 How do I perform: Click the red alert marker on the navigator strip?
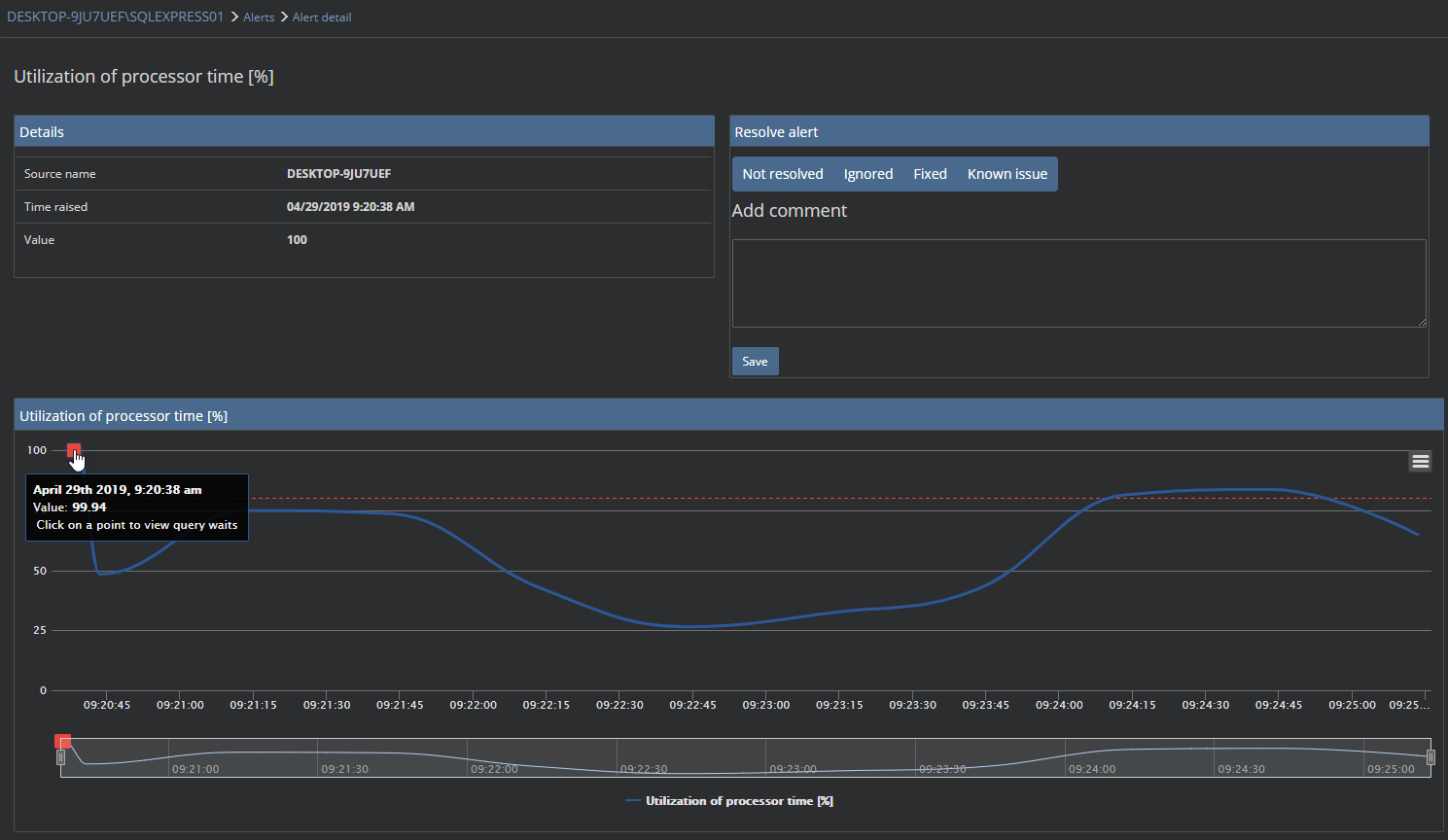point(63,741)
